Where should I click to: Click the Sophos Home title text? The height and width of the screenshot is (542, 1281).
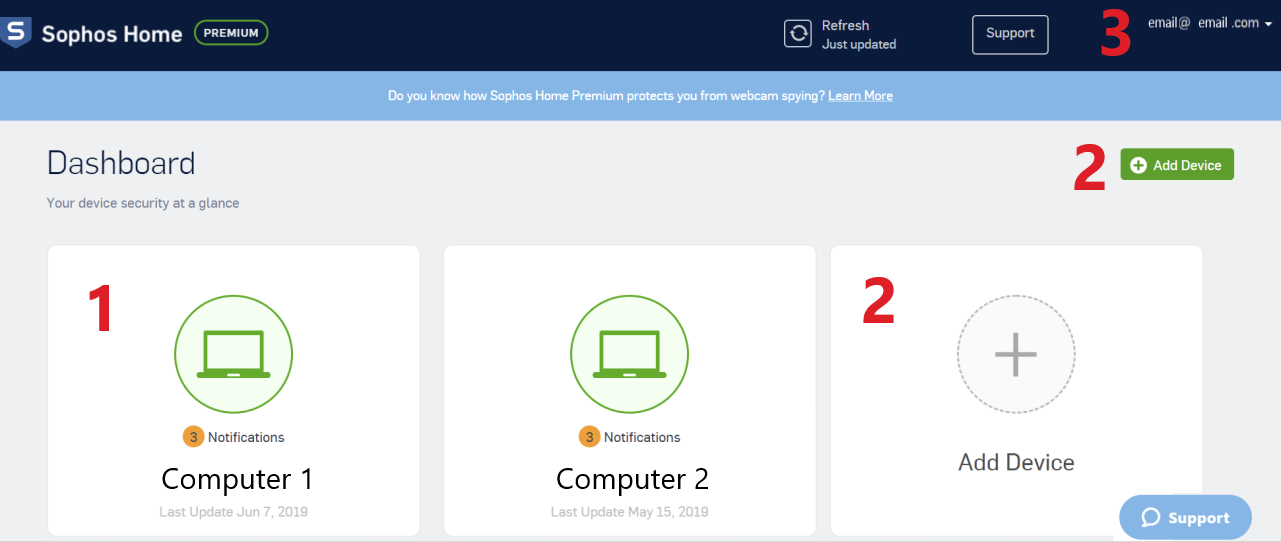(x=111, y=34)
